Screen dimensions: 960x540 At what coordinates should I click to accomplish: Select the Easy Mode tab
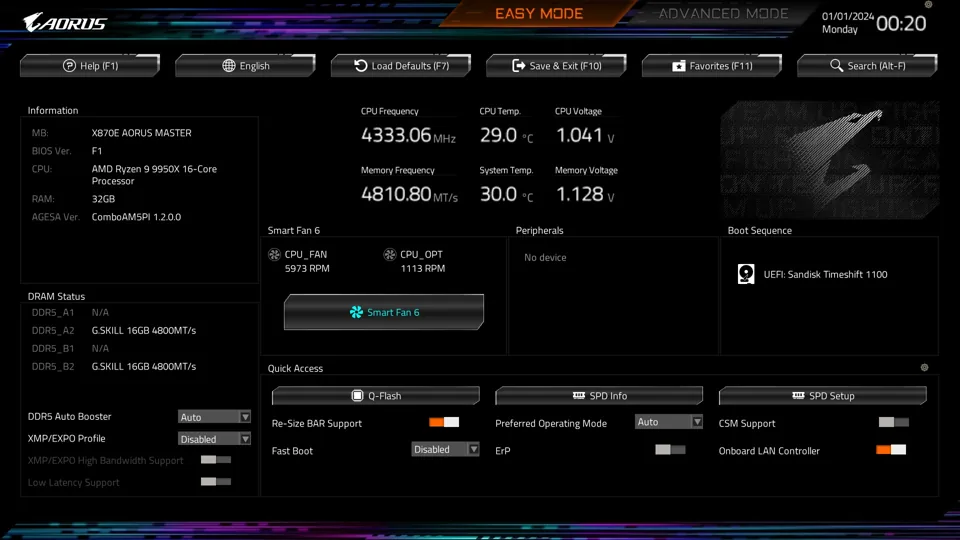coord(539,13)
